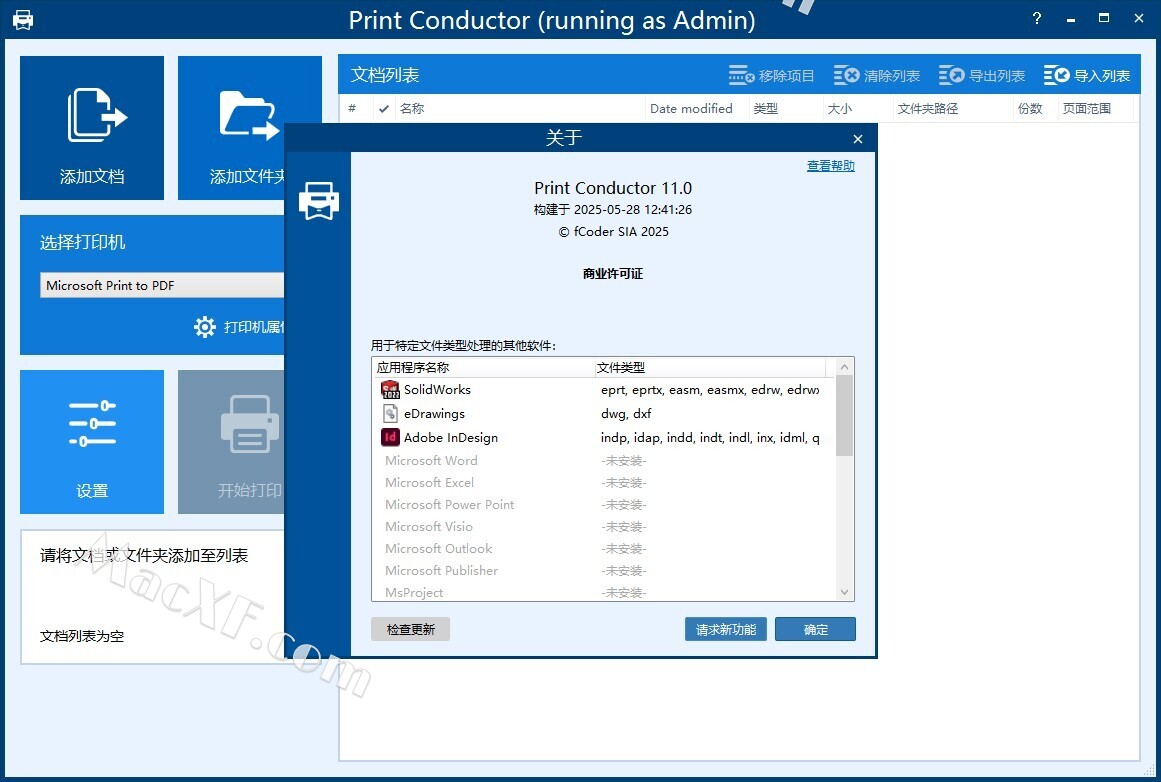Screen dimensions: 1161x782
Task: Open the printer selection box showing Microsoft Print to PDF
Action: tap(162, 285)
